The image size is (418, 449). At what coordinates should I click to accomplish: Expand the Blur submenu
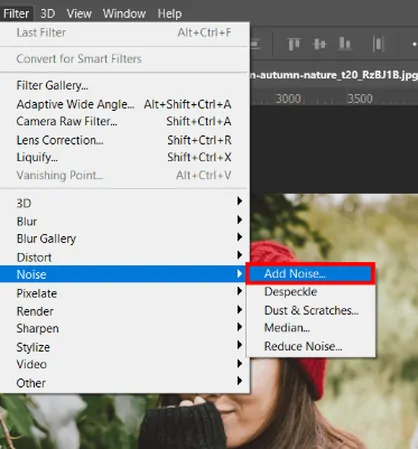pyautogui.click(x=124, y=221)
